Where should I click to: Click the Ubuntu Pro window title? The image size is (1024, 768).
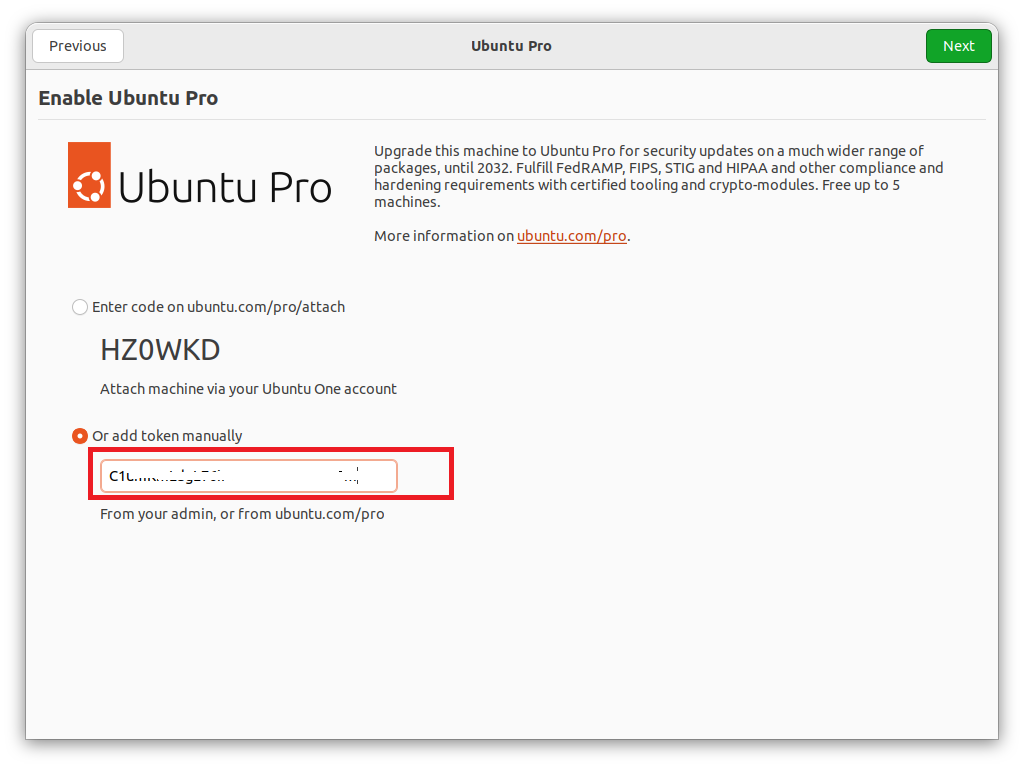[x=511, y=45]
